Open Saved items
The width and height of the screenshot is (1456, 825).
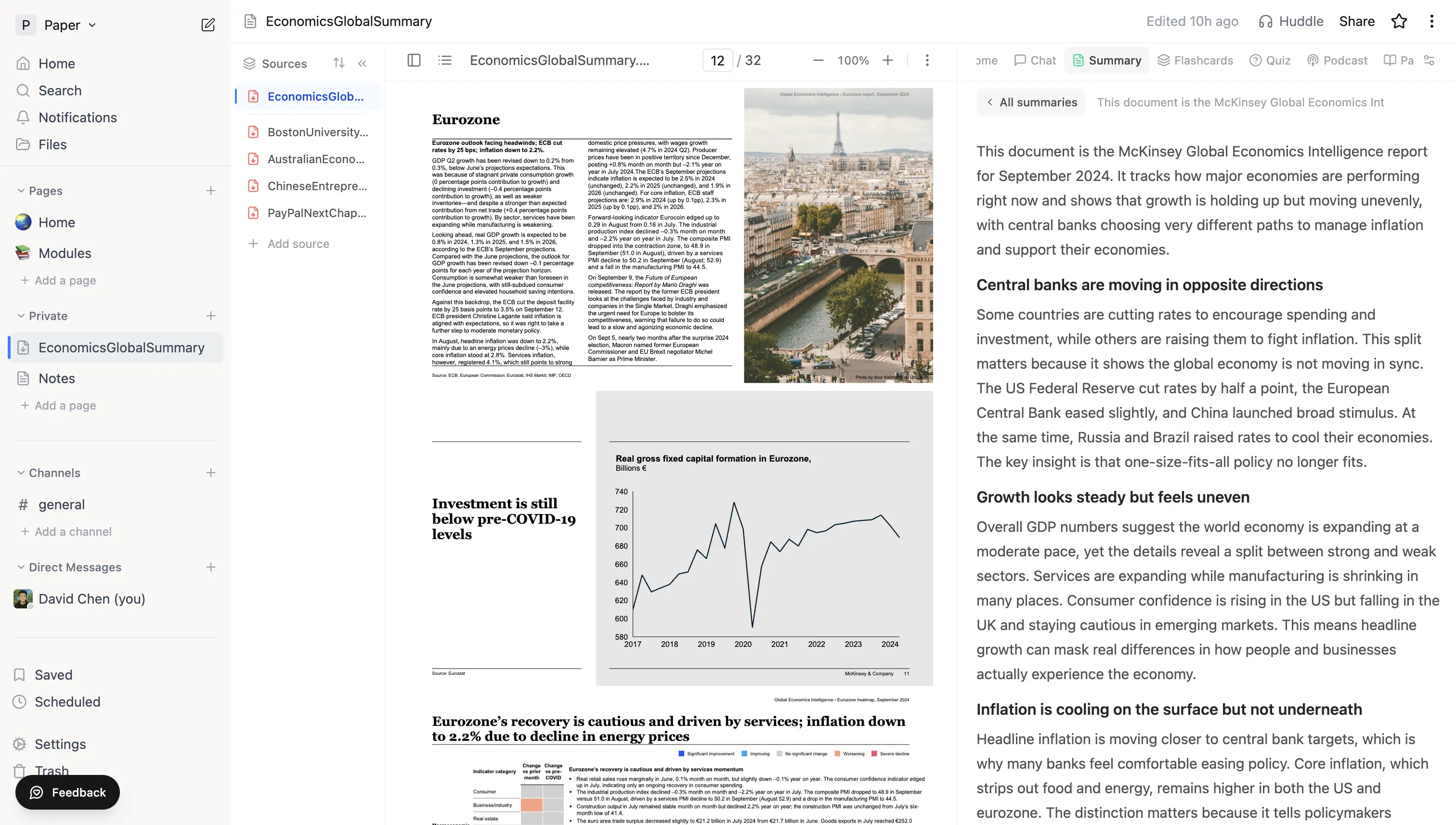tap(53, 675)
